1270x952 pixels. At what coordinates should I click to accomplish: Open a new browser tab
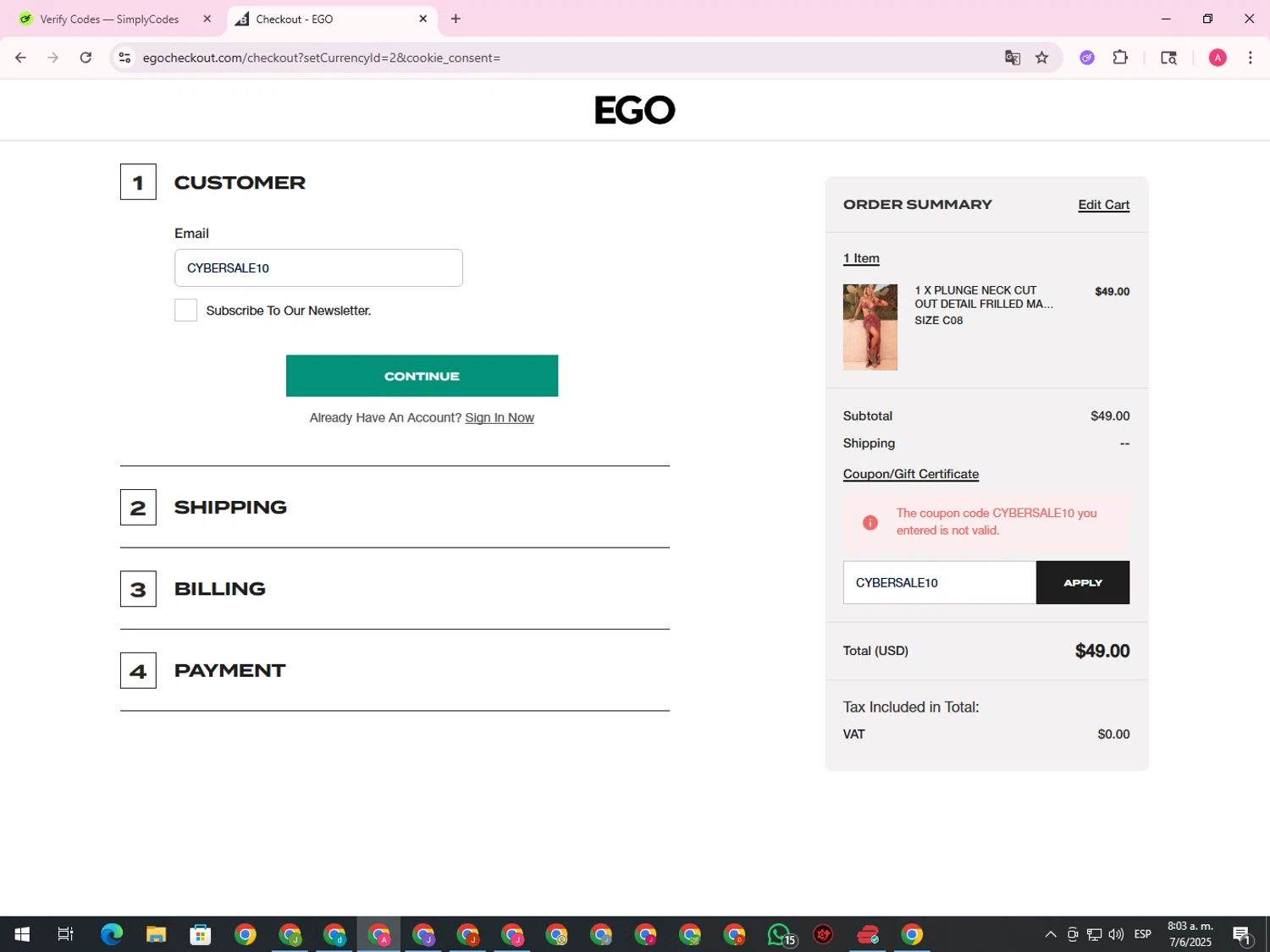pos(456,19)
